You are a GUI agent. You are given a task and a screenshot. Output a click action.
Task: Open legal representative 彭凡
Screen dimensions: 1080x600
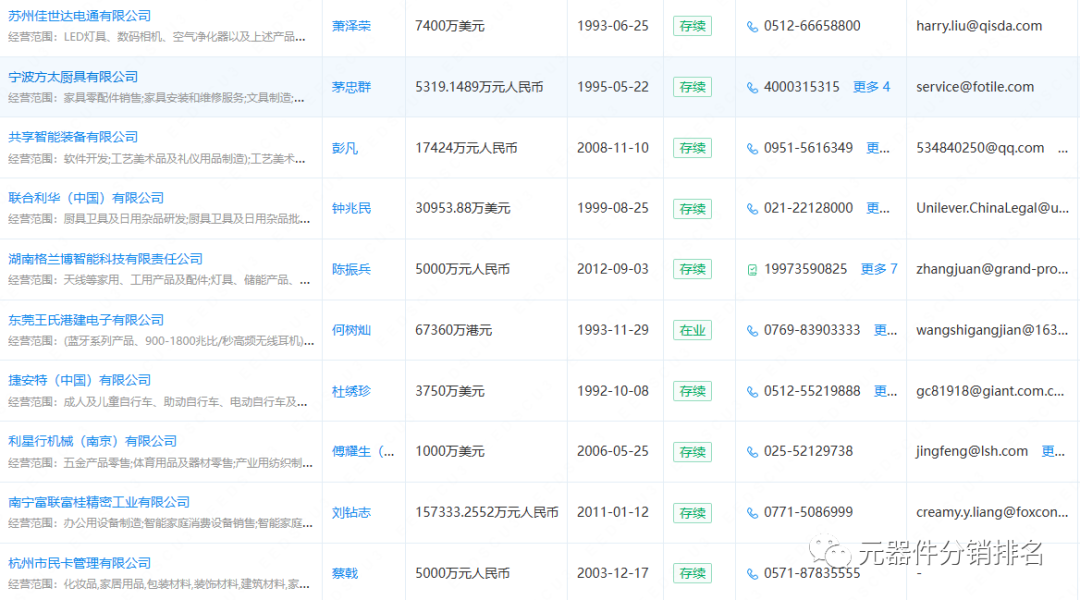(x=345, y=148)
